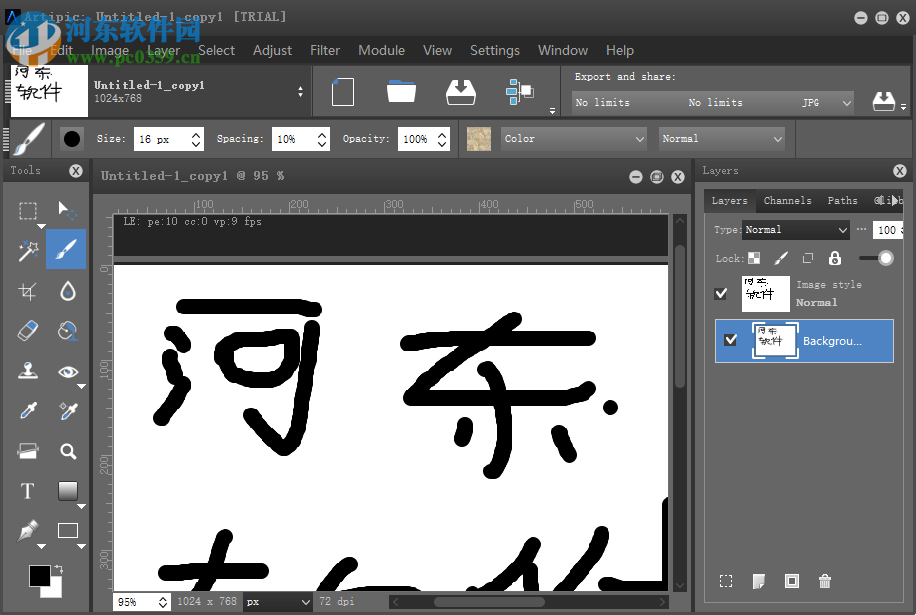Open the Filter menu
Image resolution: width=916 pixels, height=615 pixels.
[x=327, y=50]
